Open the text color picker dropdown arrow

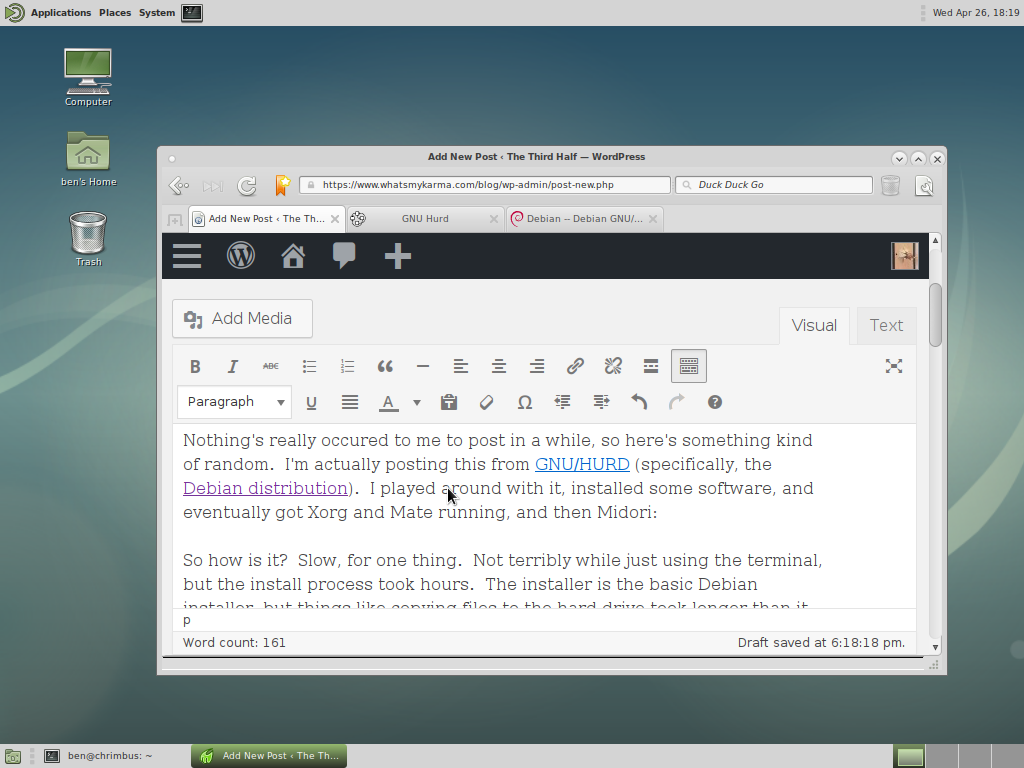click(x=417, y=402)
